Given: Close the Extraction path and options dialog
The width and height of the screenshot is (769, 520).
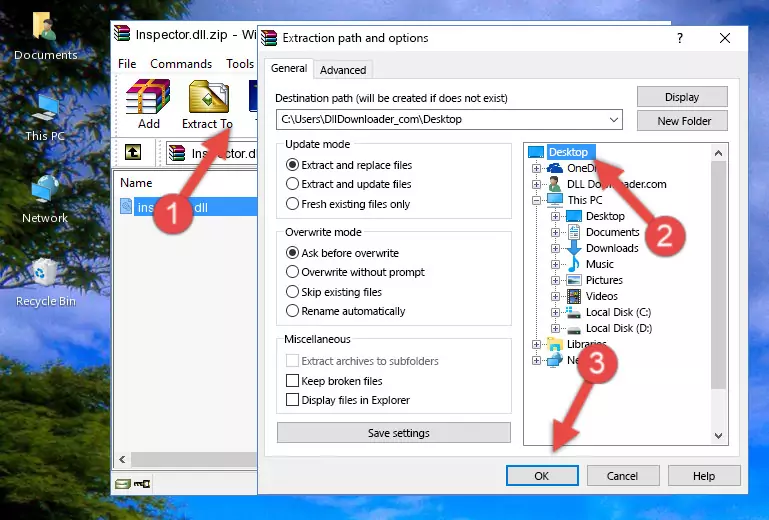Looking at the screenshot, I should 725,38.
